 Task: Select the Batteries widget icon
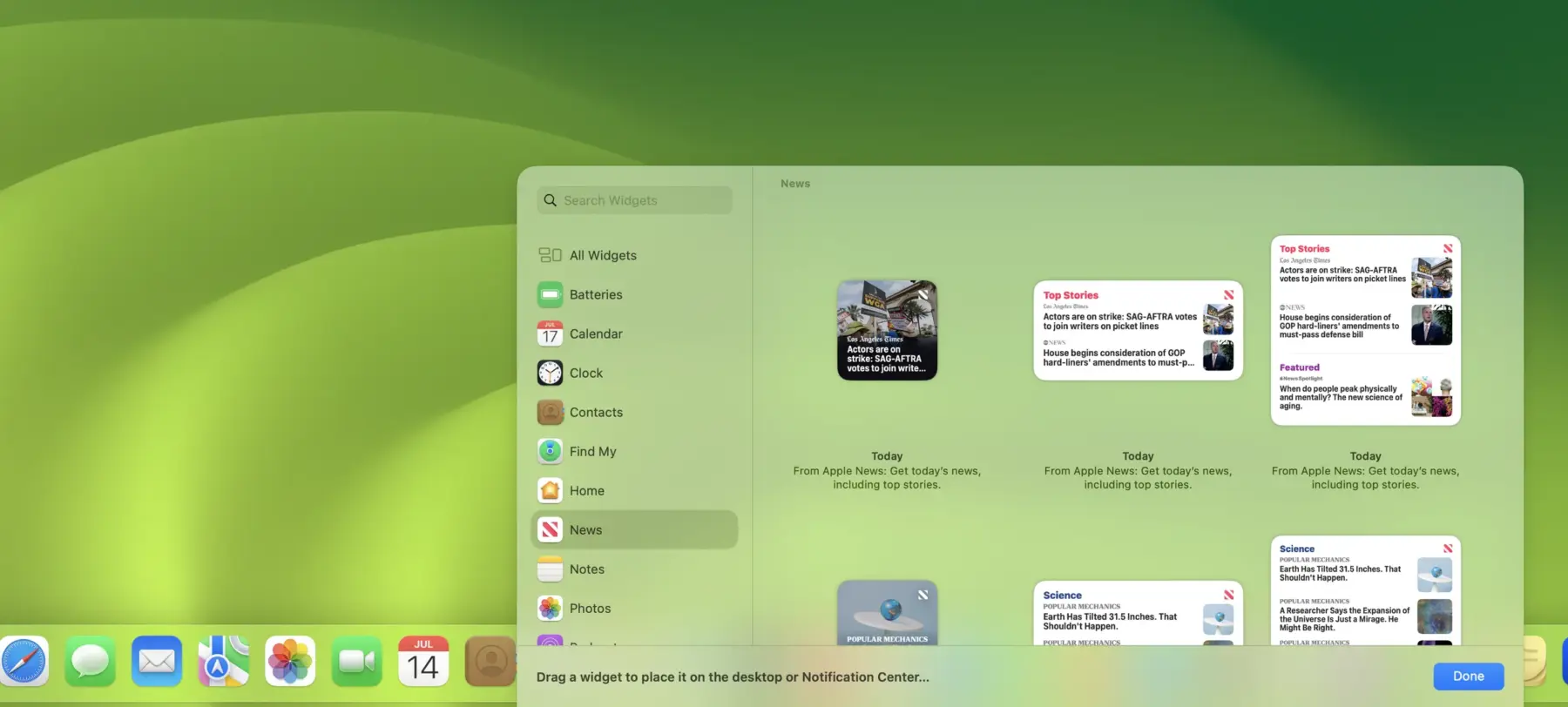click(550, 294)
